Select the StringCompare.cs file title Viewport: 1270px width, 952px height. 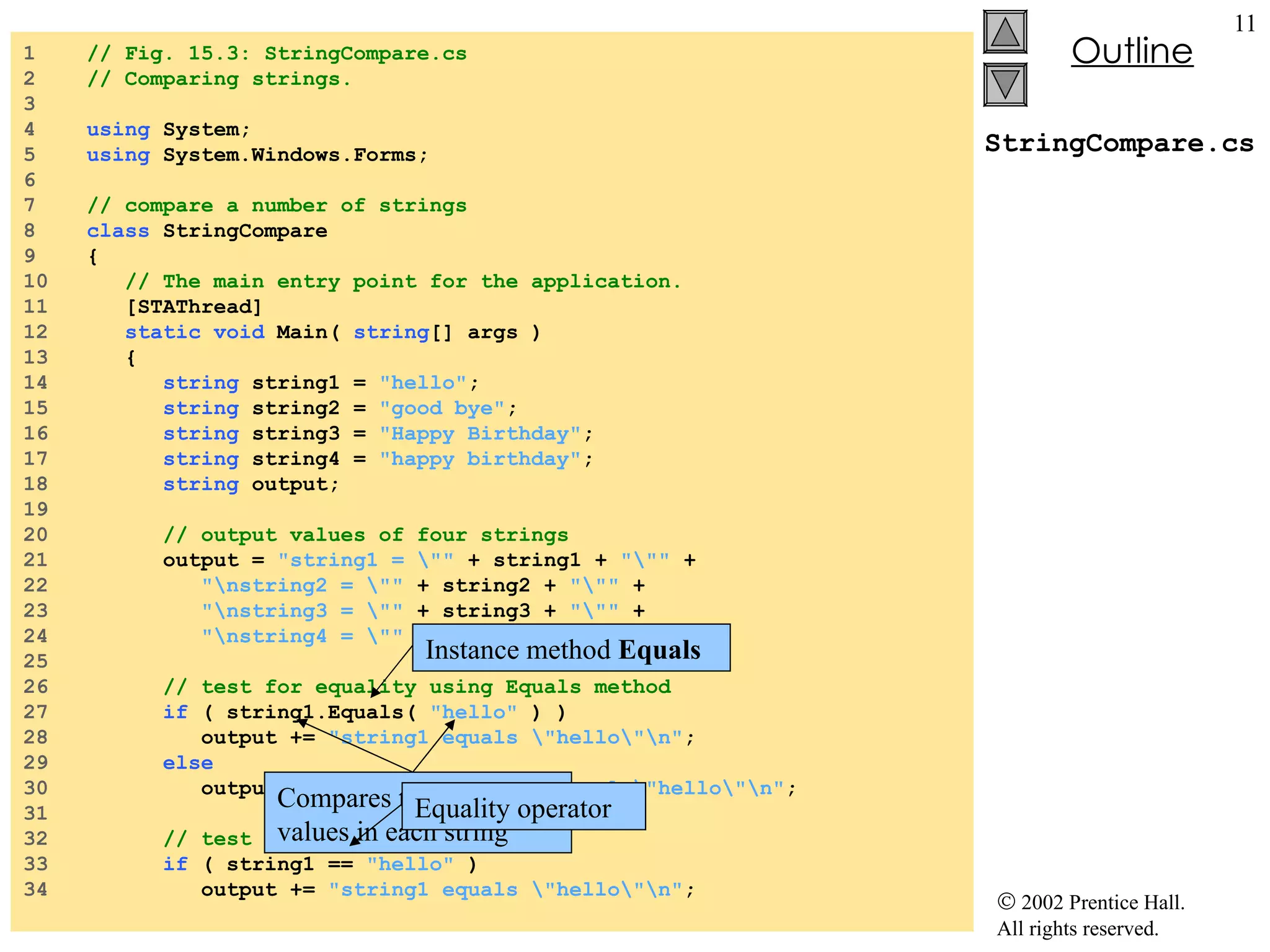tap(1119, 143)
